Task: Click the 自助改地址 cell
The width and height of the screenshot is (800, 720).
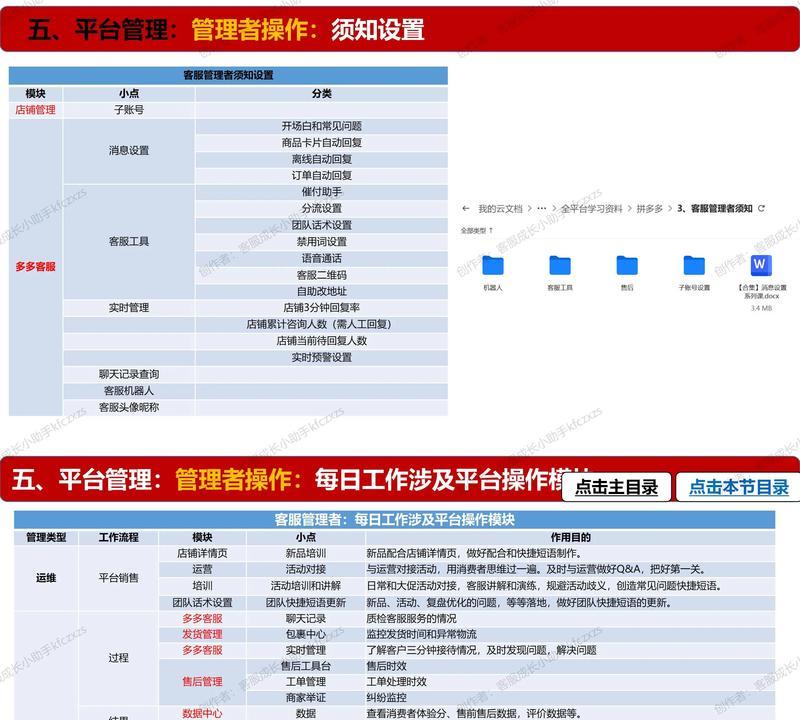Action: coord(321,291)
